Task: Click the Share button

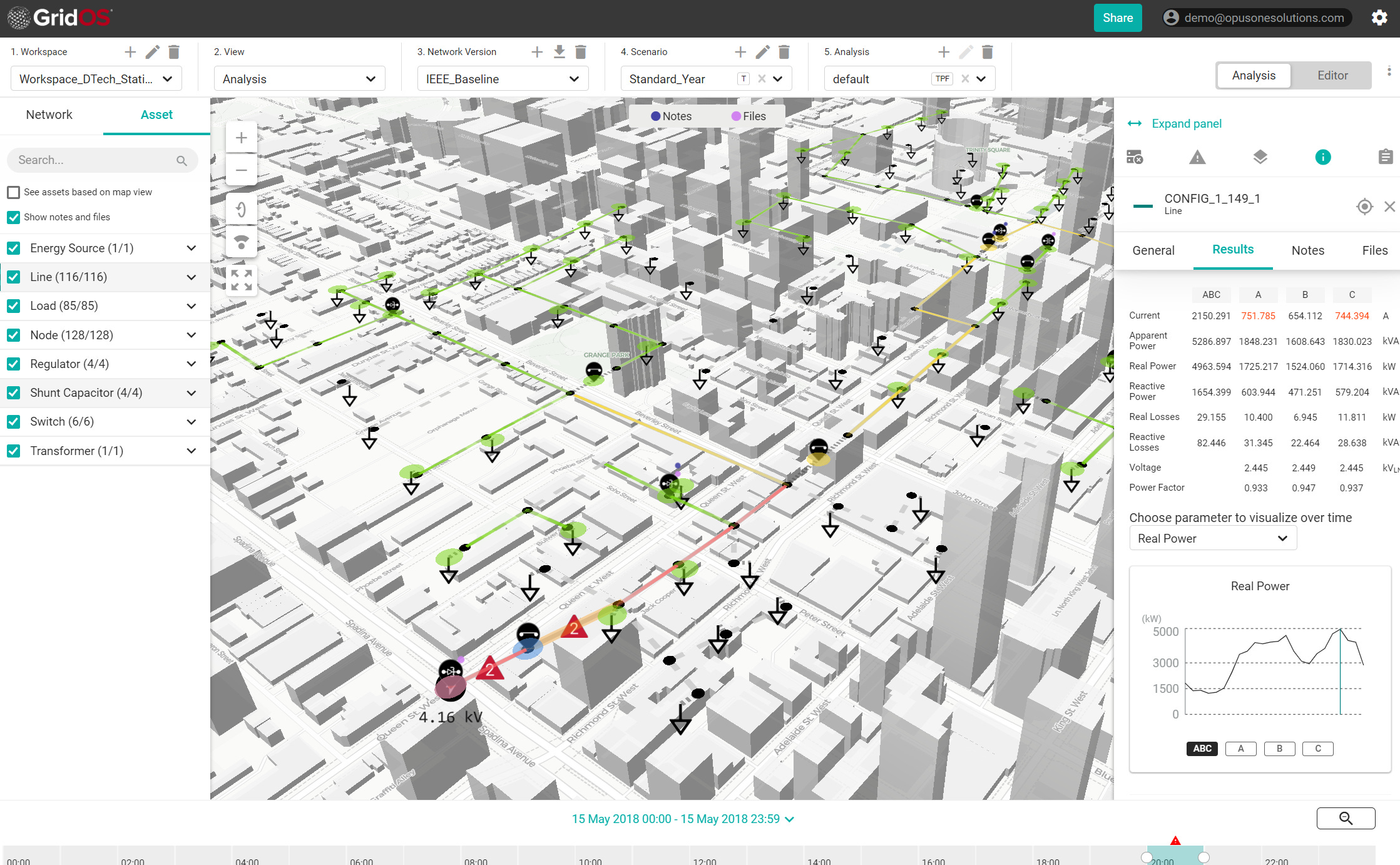Action: pos(1117,18)
